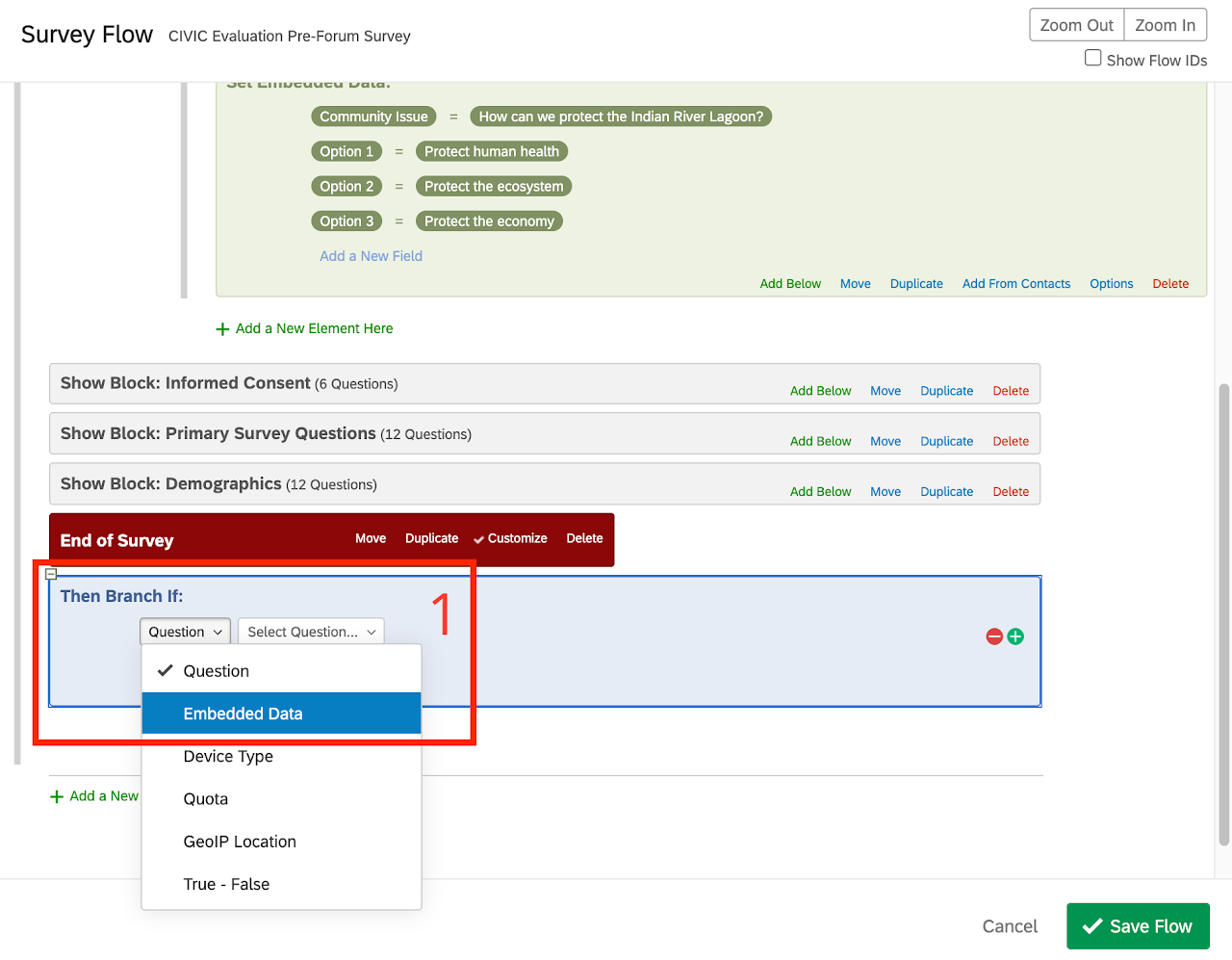This screenshot has height=960, width=1232.
Task: Edit the Option 1 field name
Action: click(x=346, y=151)
